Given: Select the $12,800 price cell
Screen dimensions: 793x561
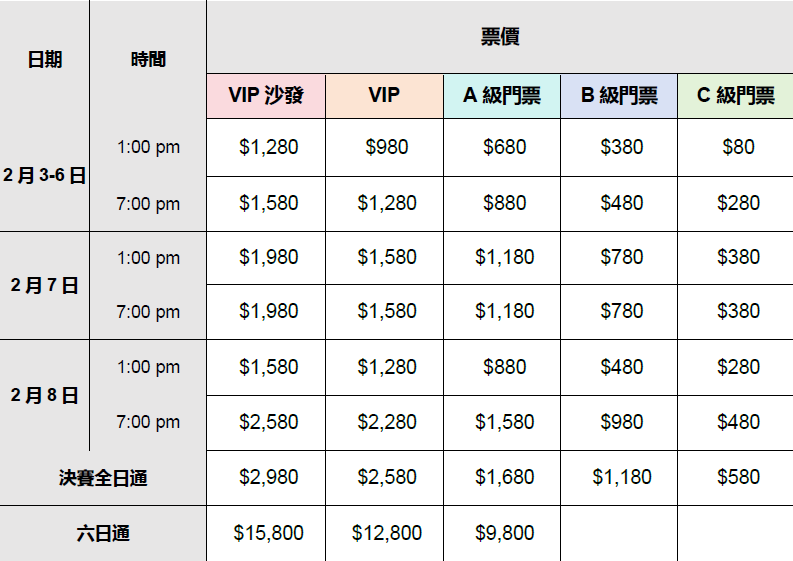Looking at the screenshot, I should [386, 533].
